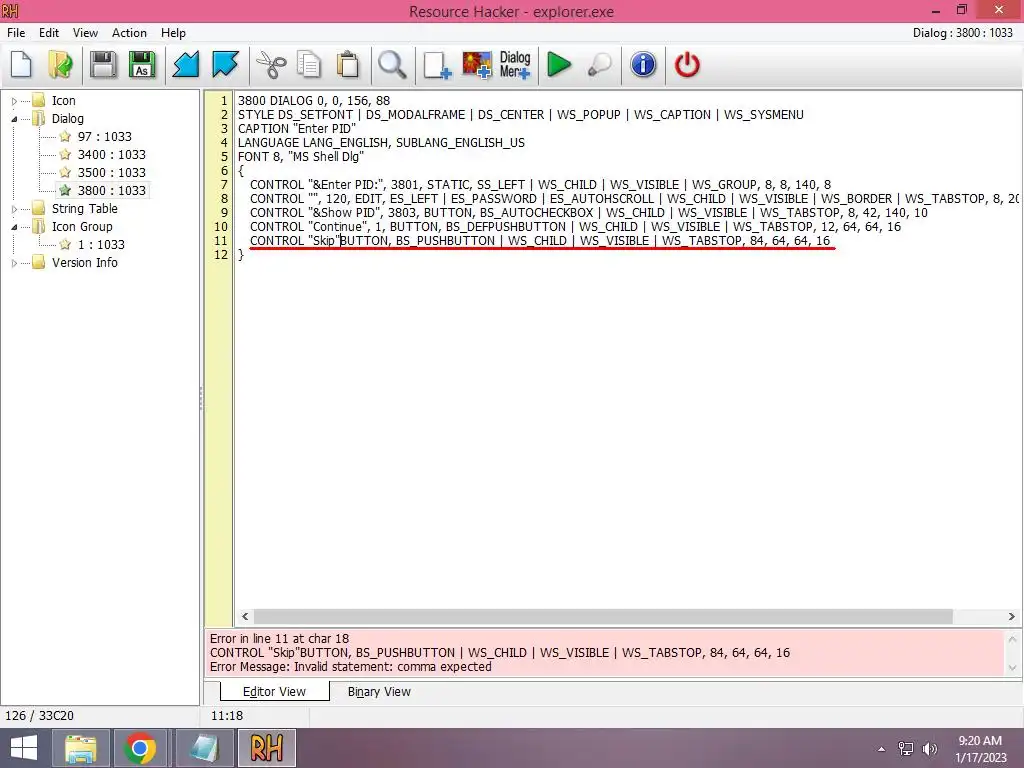Image resolution: width=1024 pixels, height=768 pixels.
Task: Open the blue info icon
Action: 643,65
